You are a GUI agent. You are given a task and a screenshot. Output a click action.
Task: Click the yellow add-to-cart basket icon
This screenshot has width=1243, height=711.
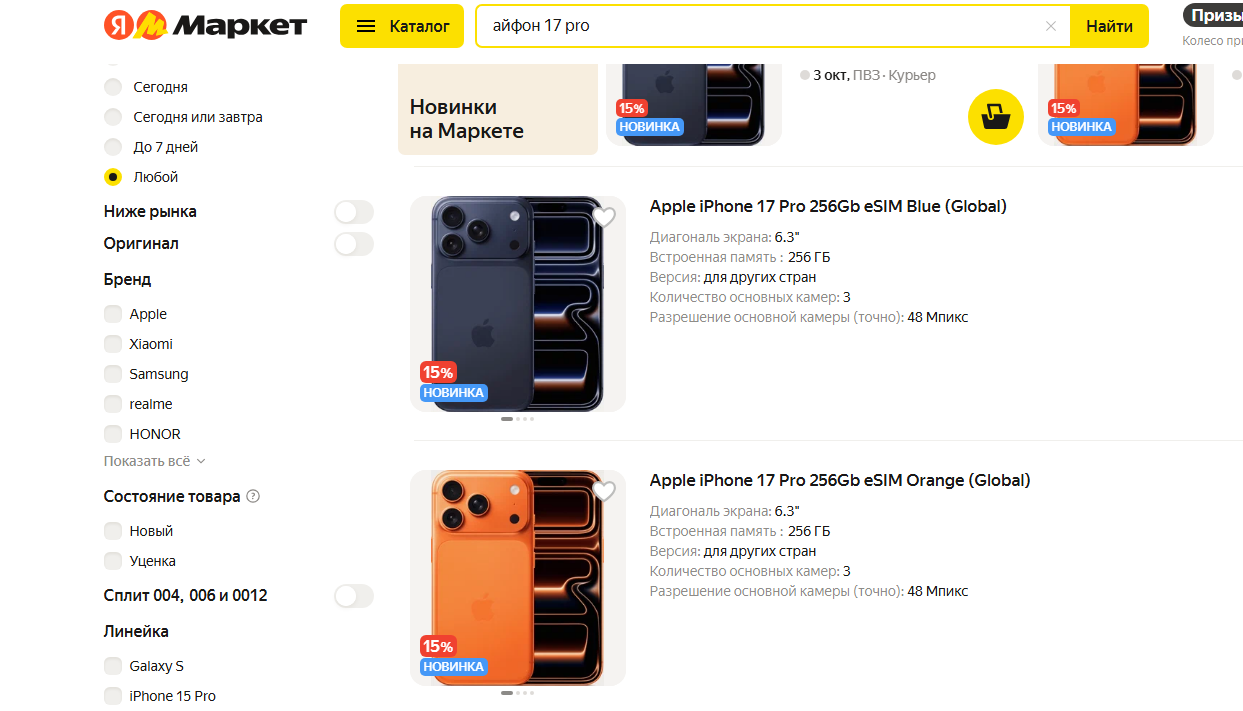995,117
